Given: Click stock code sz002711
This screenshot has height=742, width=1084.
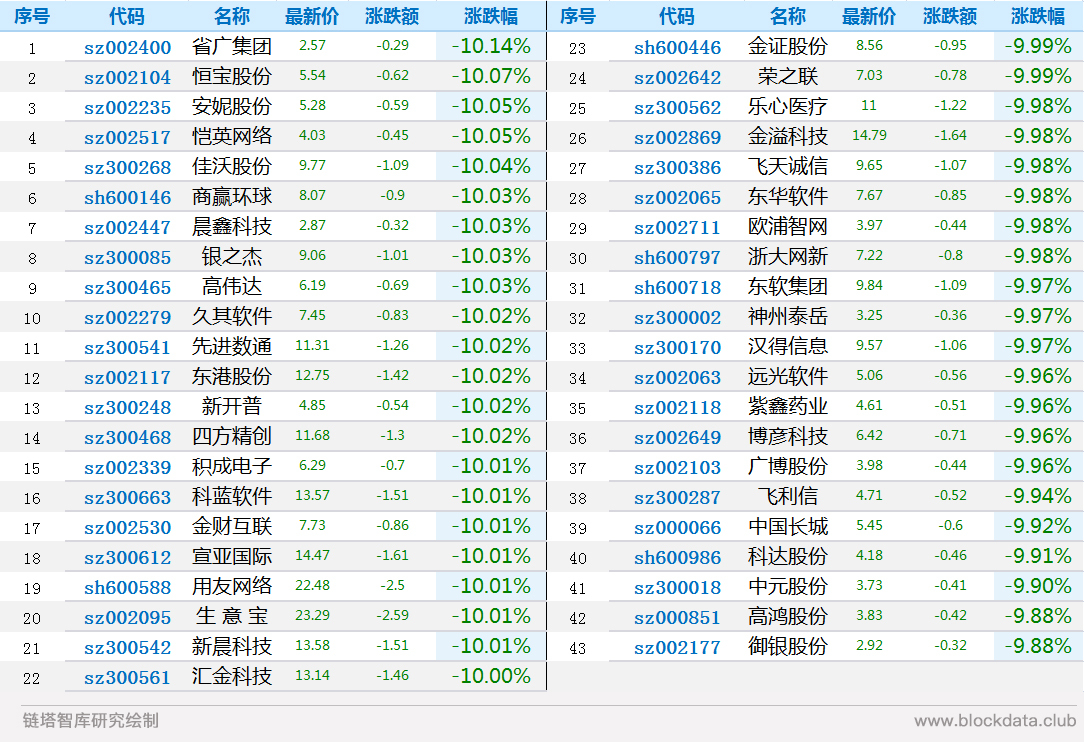Looking at the screenshot, I should 678,227.
